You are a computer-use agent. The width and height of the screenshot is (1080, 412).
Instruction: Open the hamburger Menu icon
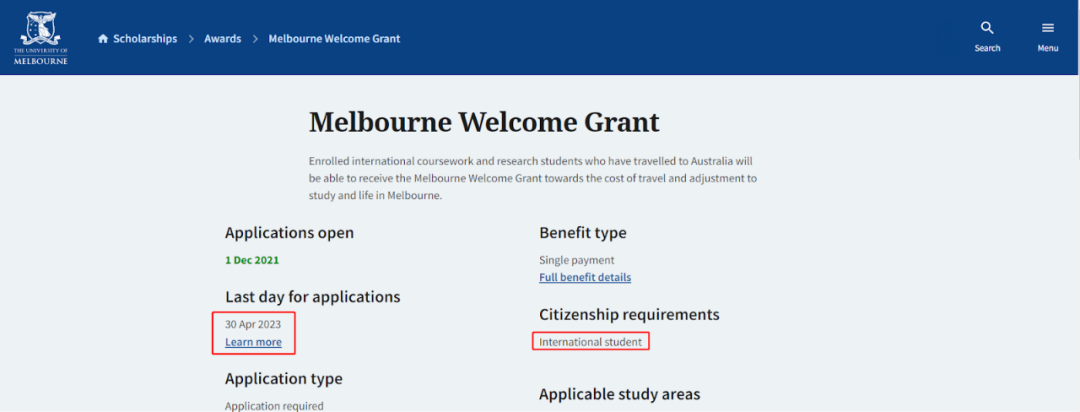click(x=1048, y=28)
